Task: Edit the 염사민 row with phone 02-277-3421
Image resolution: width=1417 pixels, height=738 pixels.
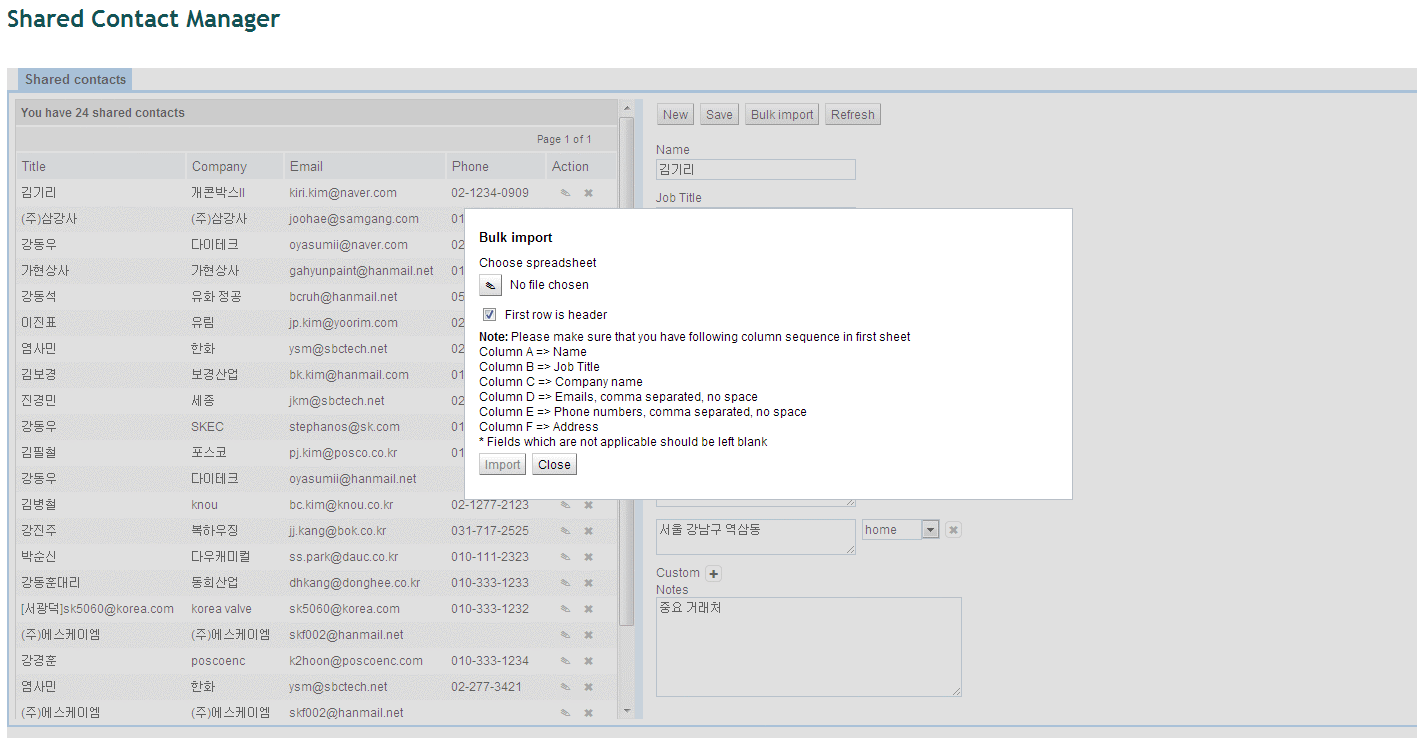Action: [x=565, y=686]
